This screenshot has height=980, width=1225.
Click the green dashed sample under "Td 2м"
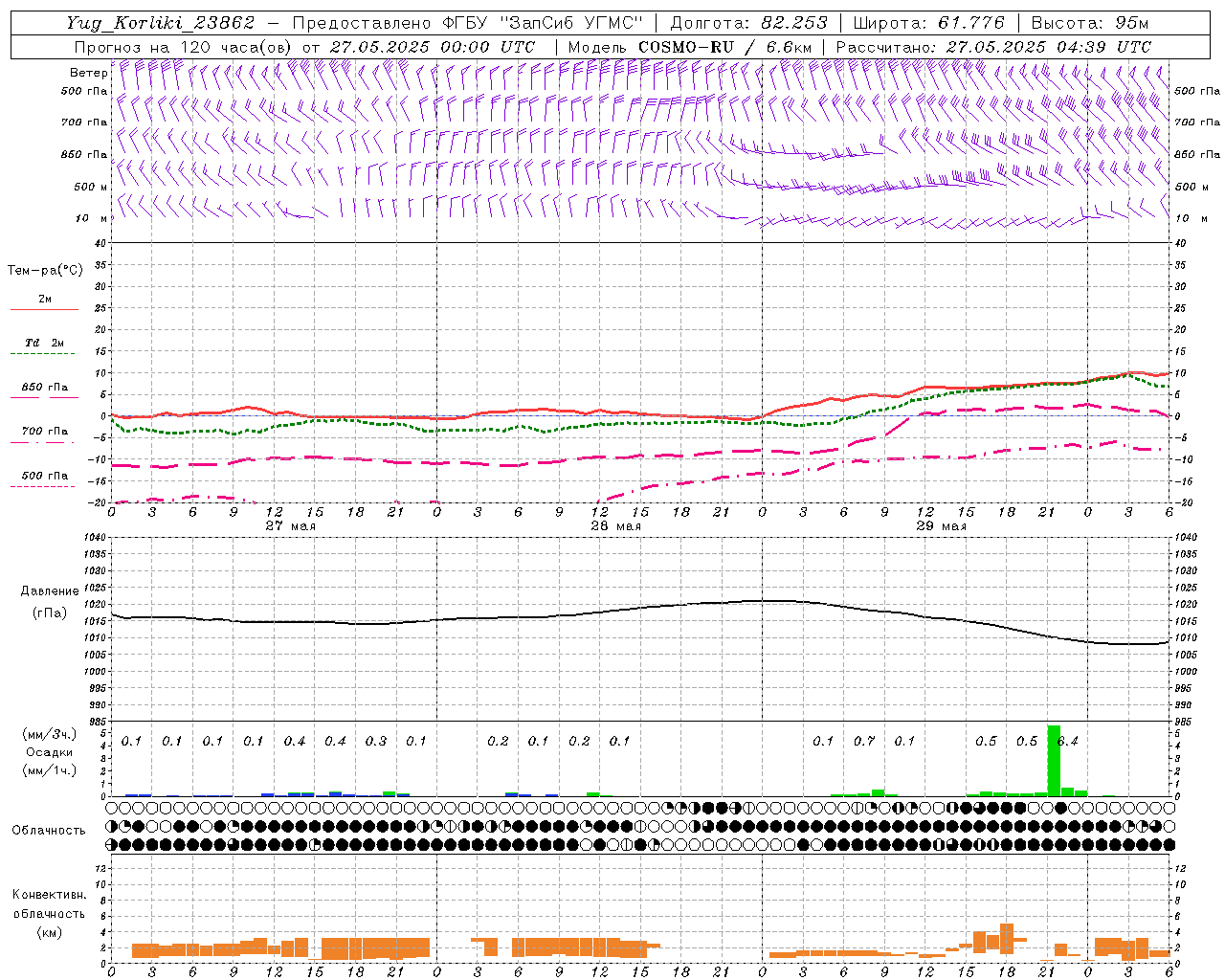pos(42,354)
